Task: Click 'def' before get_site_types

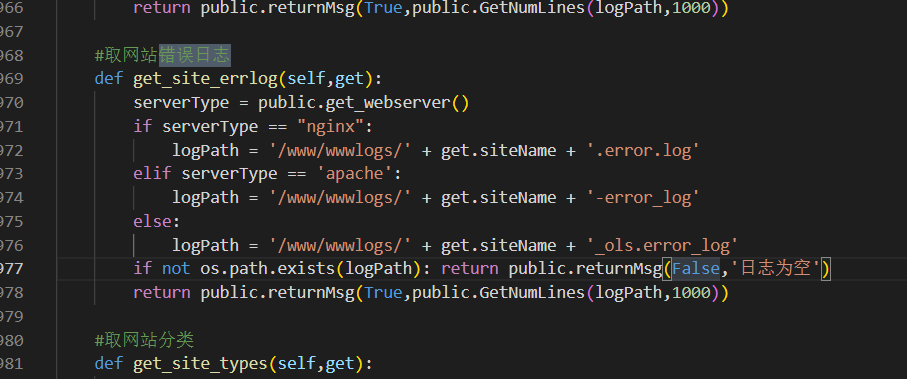Action: pos(109,363)
